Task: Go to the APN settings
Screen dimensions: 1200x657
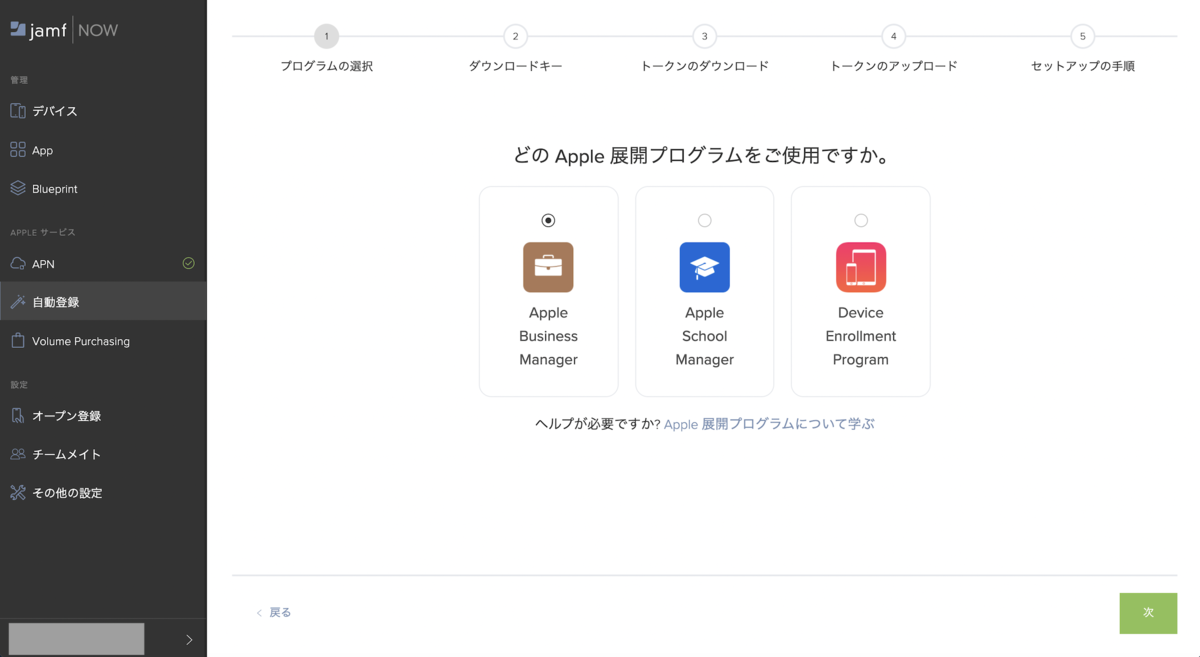Action: [43, 263]
